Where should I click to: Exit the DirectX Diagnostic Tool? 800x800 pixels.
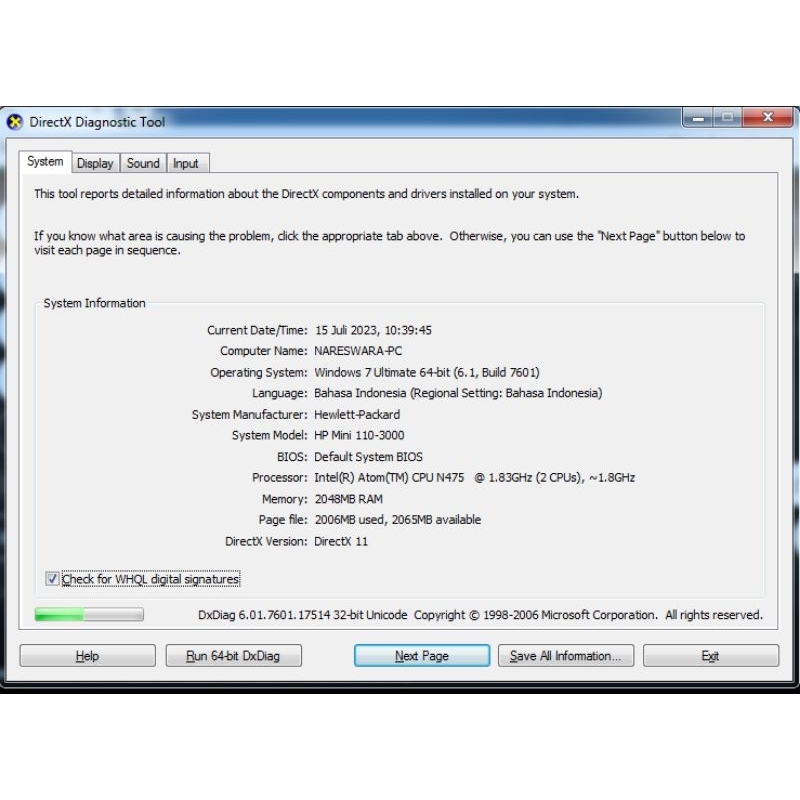click(711, 656)
